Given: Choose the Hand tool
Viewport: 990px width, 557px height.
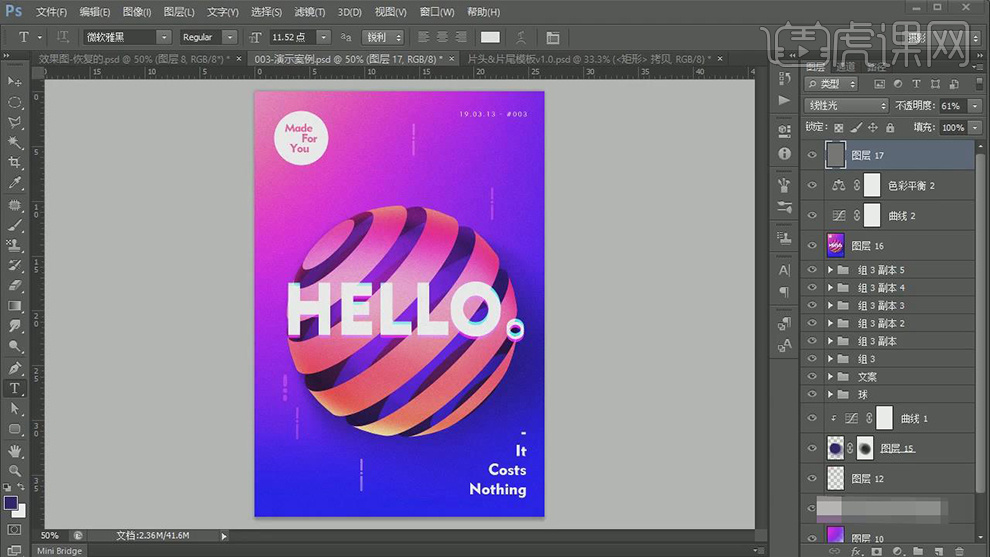Looking at the screenshot, I should click(x=14, y=450).
